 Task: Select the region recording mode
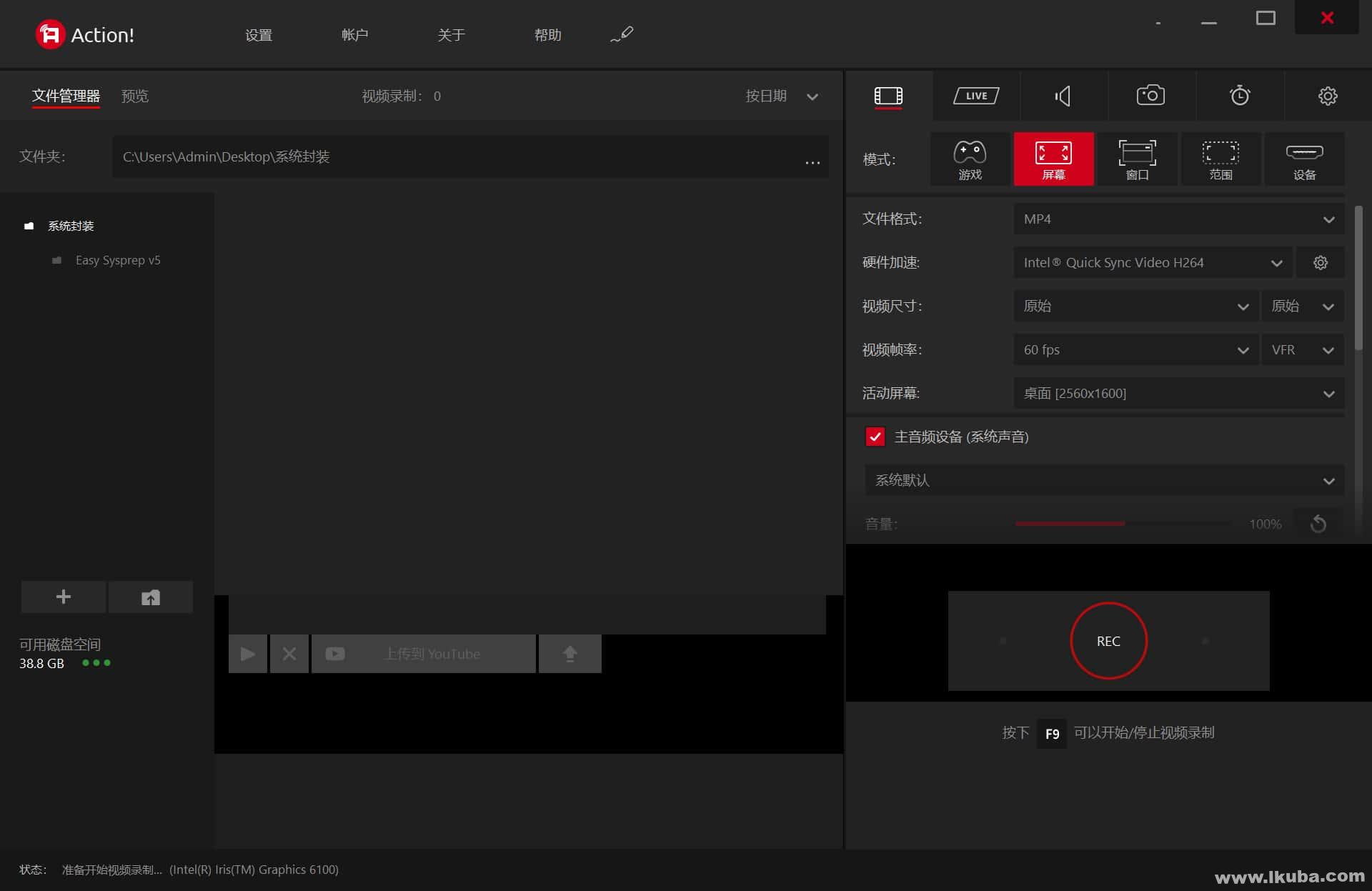(x=1221, y=159)
